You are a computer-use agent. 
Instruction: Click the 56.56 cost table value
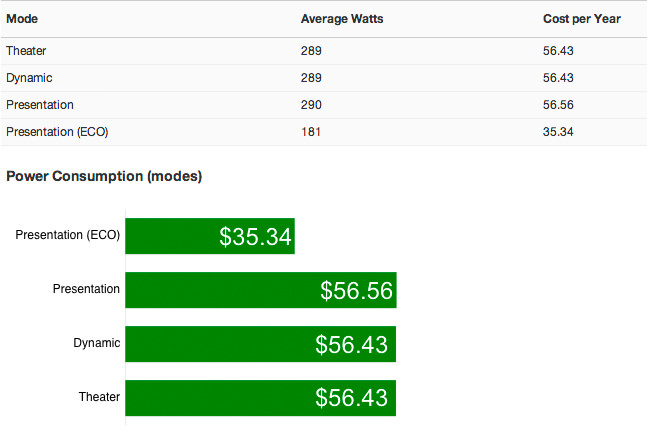[x=558, y=104]
